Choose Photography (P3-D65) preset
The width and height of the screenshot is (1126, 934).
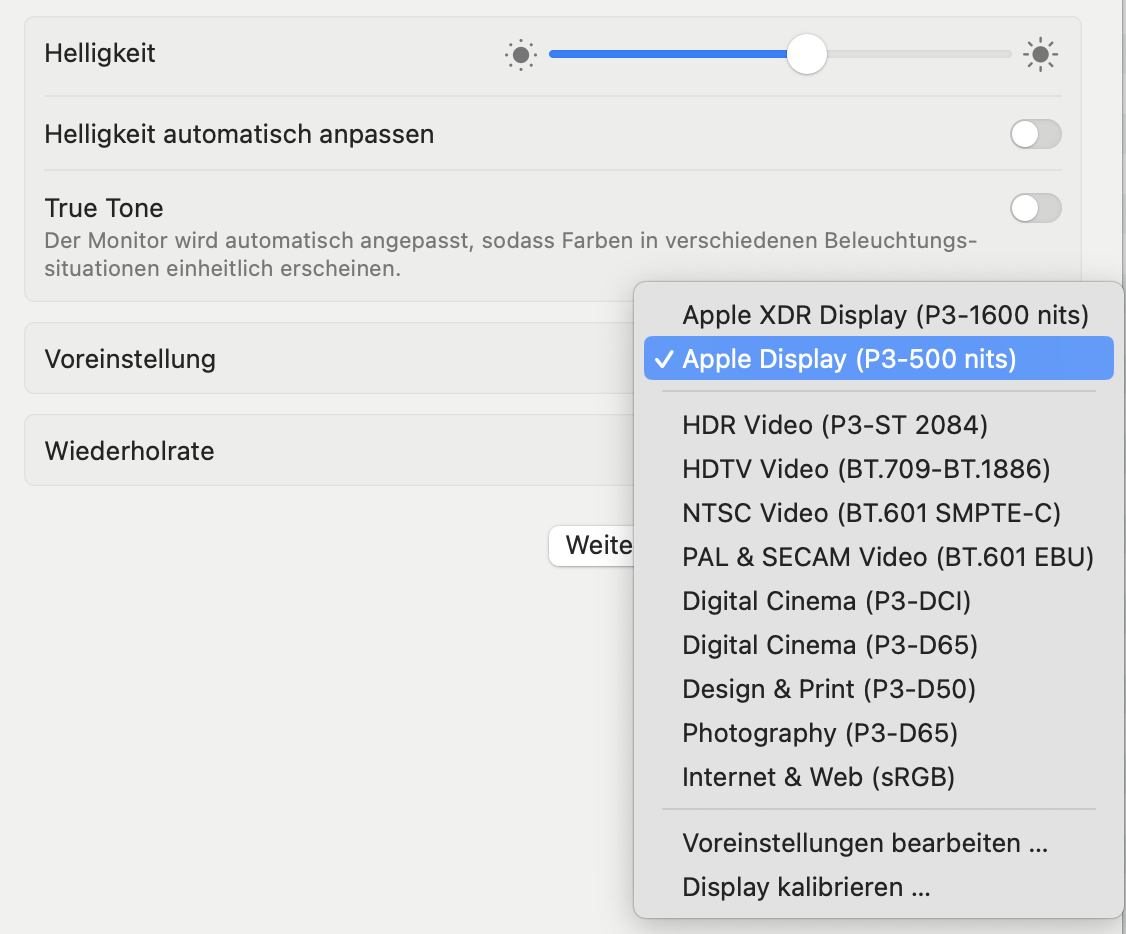(820, 733)
